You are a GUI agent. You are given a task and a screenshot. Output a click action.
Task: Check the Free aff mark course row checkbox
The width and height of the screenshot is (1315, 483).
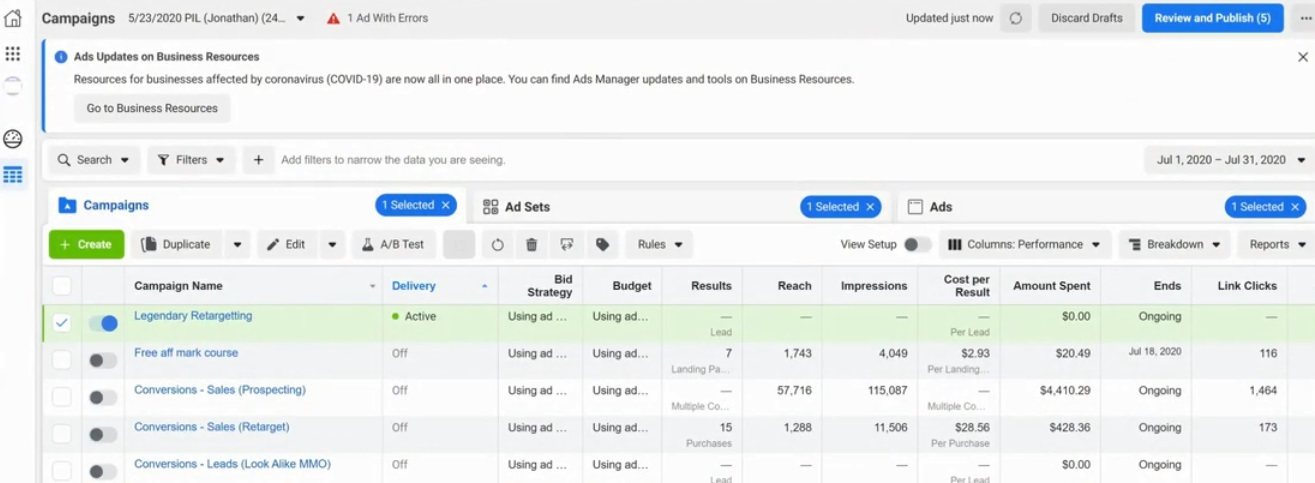click(62, 360)
